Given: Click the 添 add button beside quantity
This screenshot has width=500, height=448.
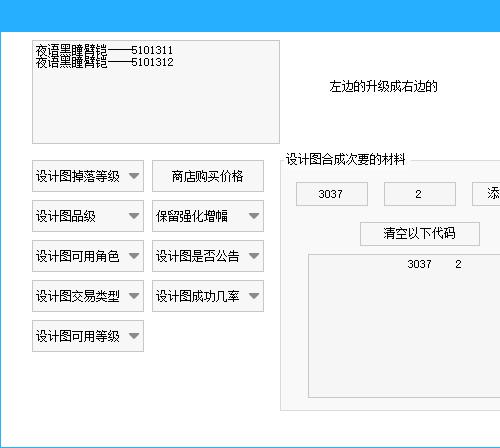Looking at the screenshot, I should point(486,194).
